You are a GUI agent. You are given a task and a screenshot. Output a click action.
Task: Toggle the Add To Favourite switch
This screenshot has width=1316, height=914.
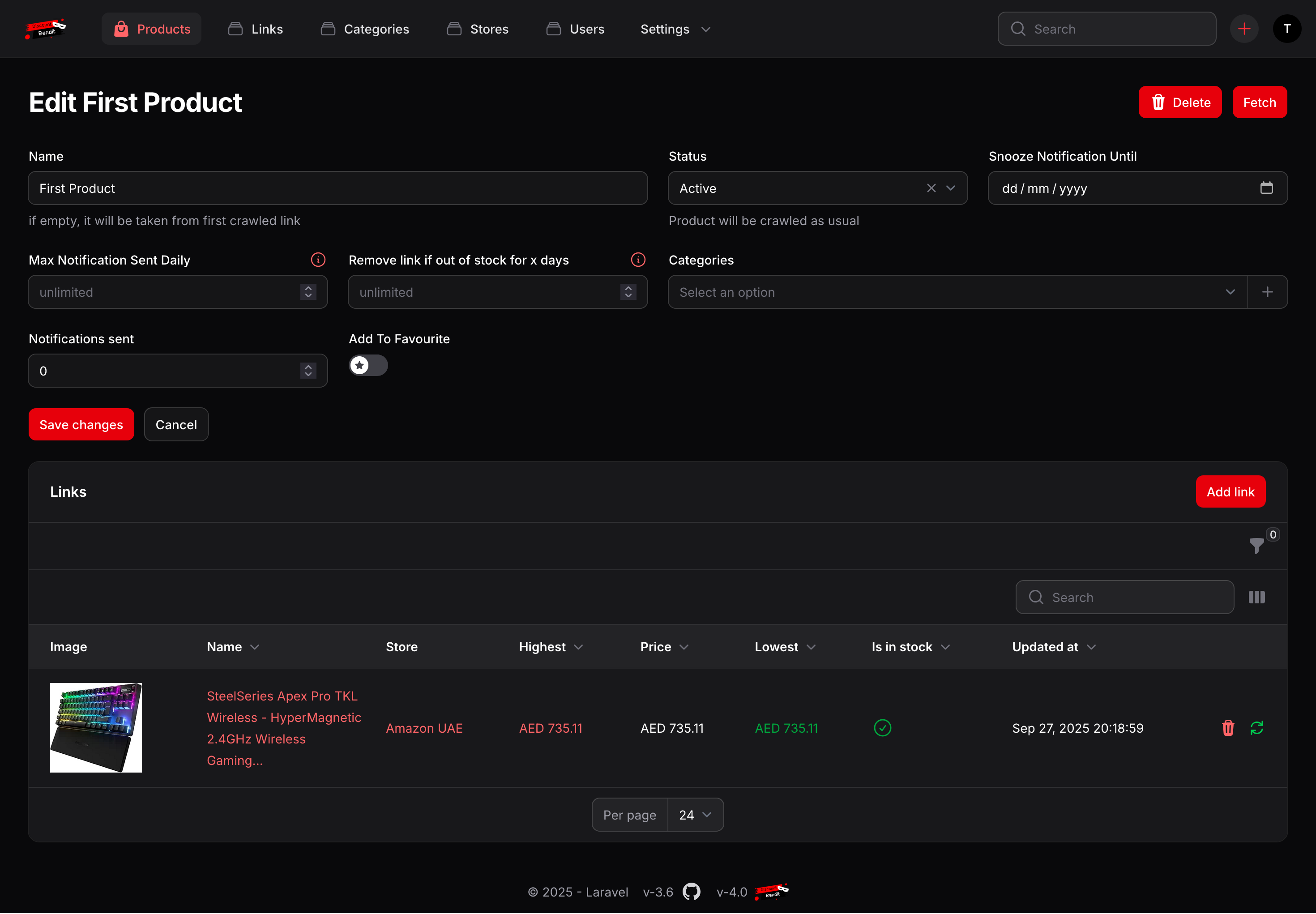pos(368,365)
